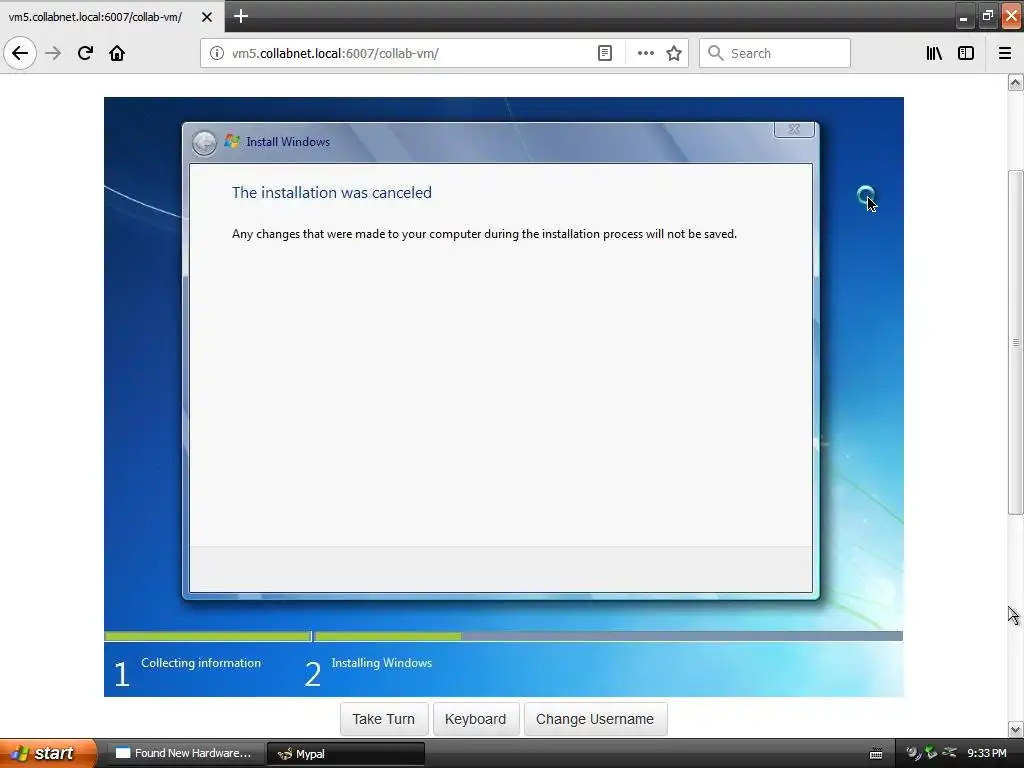The width and height of the screenshot is (1024, 768).
Task: Open the Windows start menu
Action: [x=47, y=753]
